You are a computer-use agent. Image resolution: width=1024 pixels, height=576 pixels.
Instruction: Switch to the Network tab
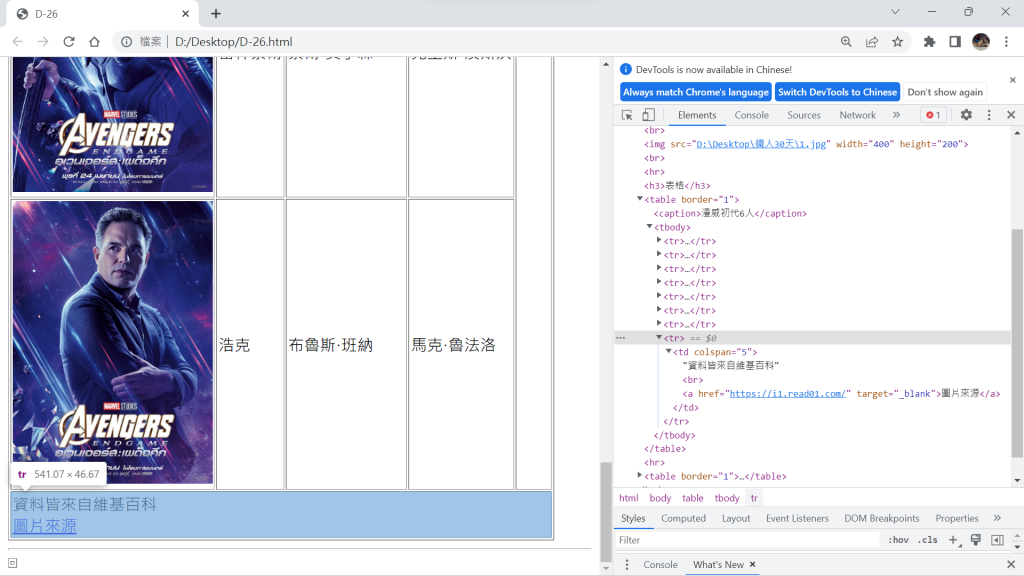click(857, 115)
